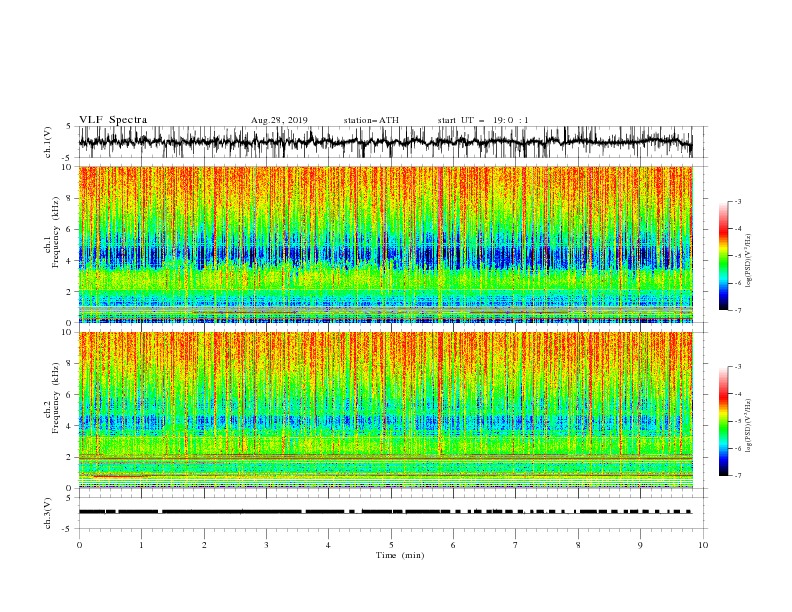
Task: Click time axis tick label "6"
Action: (453, 545)
